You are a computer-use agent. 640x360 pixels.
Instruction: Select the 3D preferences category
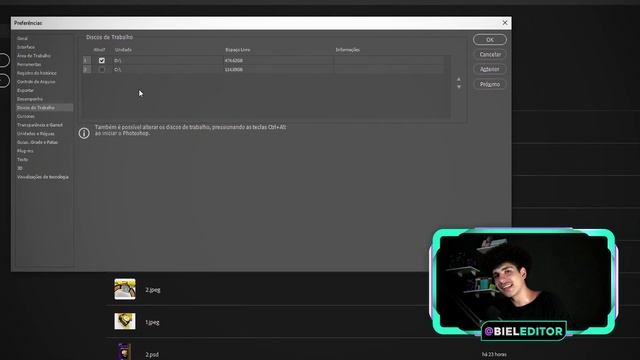coord(20,168)
